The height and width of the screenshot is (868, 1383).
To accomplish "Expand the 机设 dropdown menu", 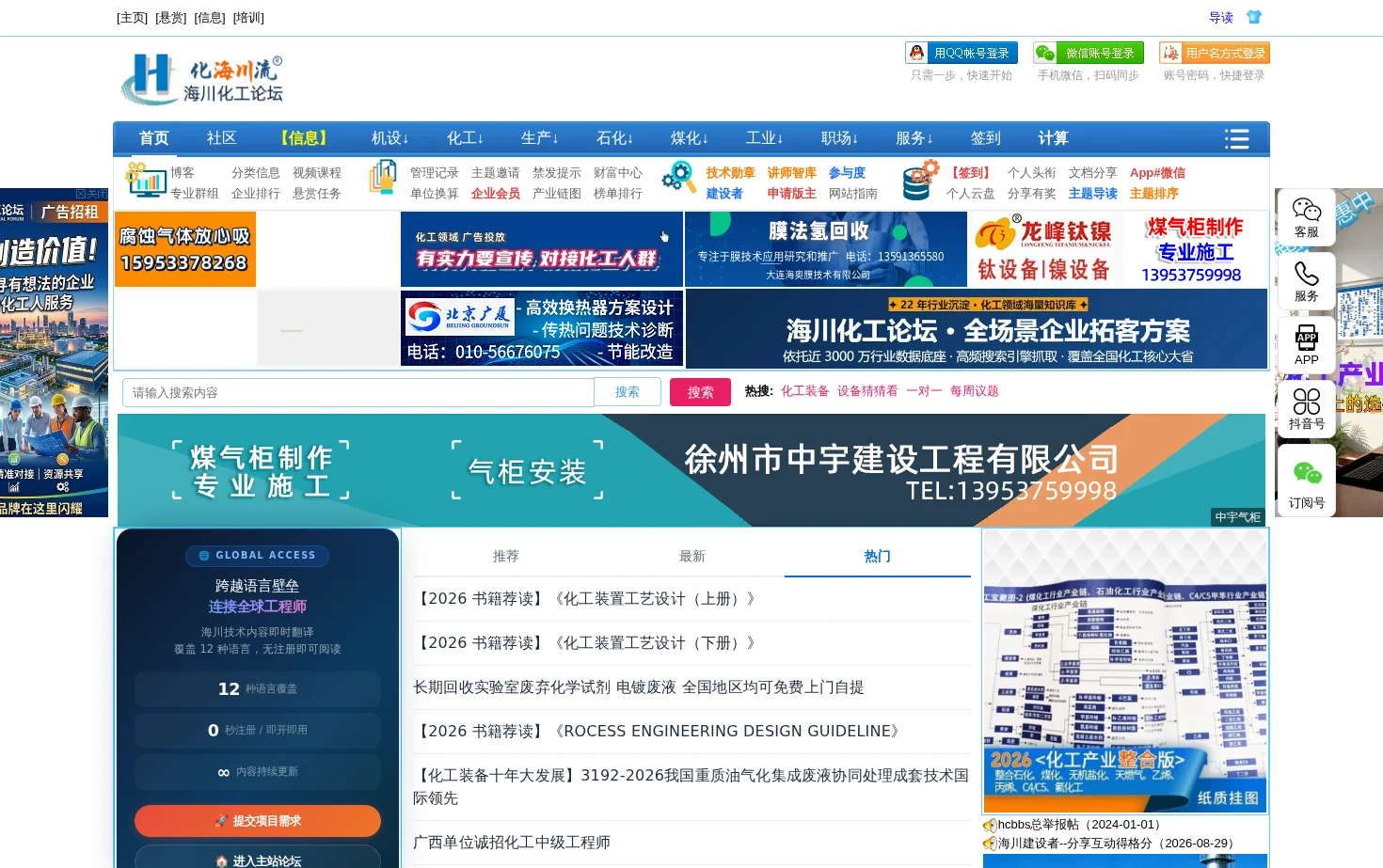I will (389, 138).
